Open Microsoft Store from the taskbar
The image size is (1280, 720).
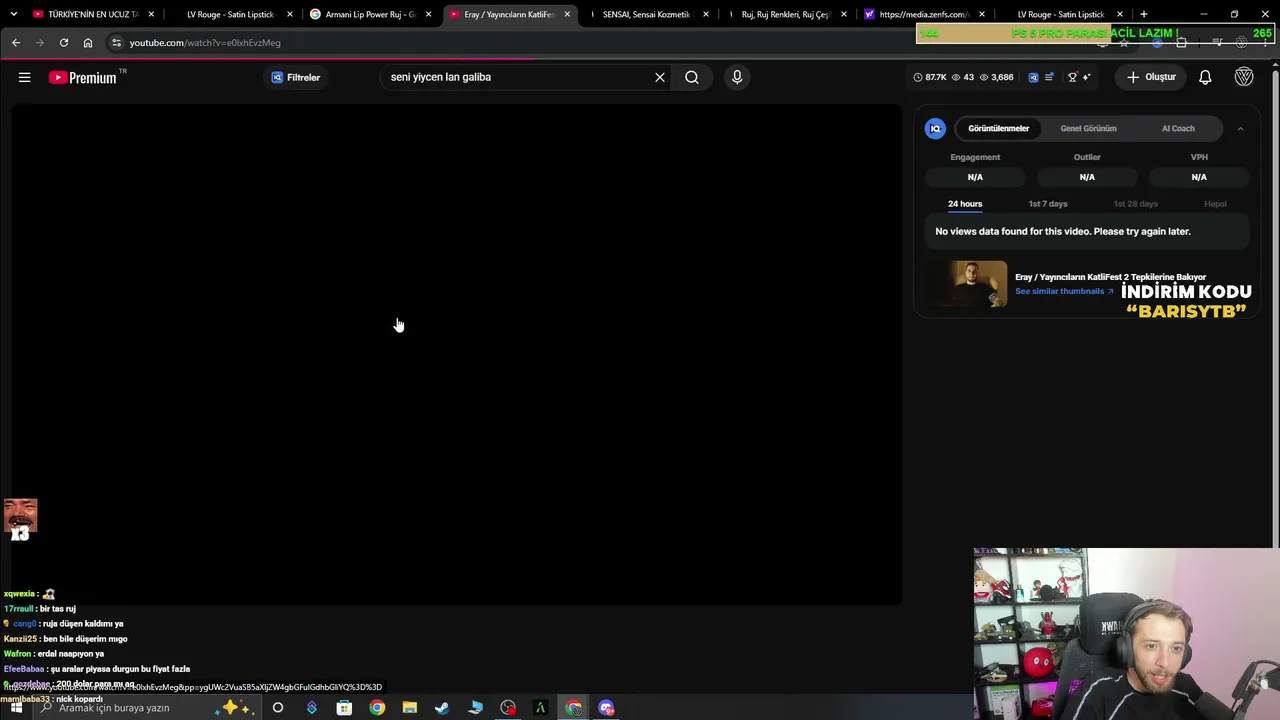tap(344, 708)
